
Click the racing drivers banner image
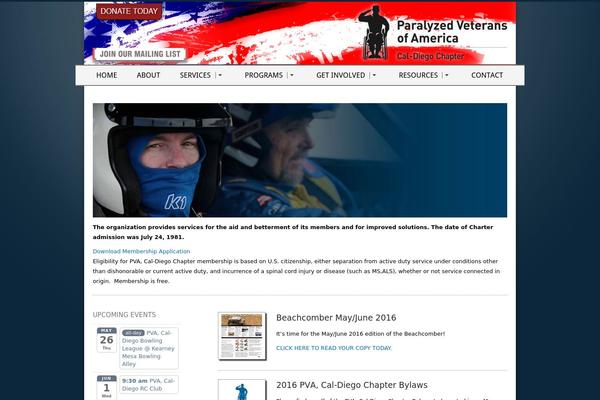click(300, 160)
